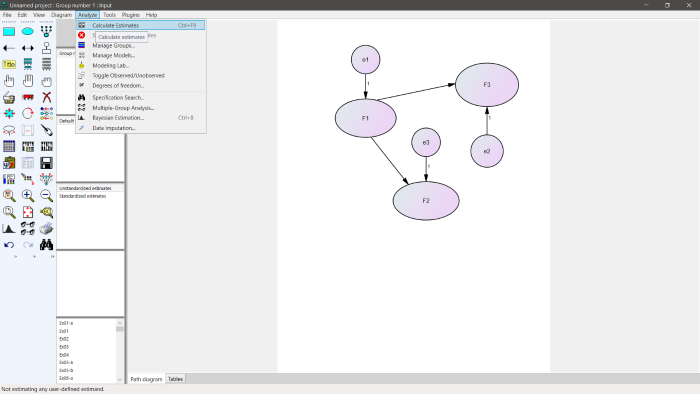Image resolution: width=700 pixels, height=394 pixels.
Task: Open the Diagram menu
Action: click(61, 15)
